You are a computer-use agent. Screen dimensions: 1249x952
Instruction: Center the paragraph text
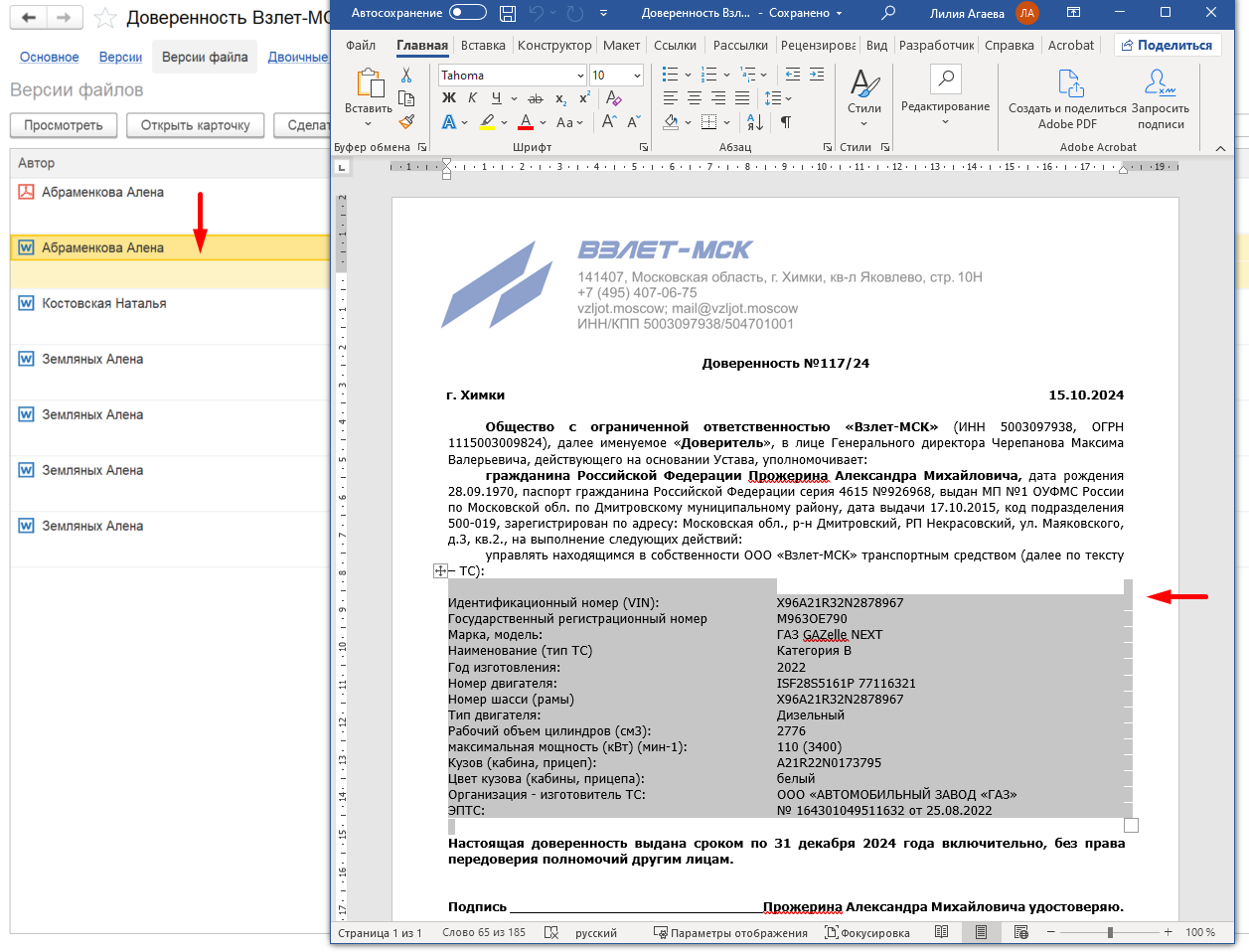695,98
